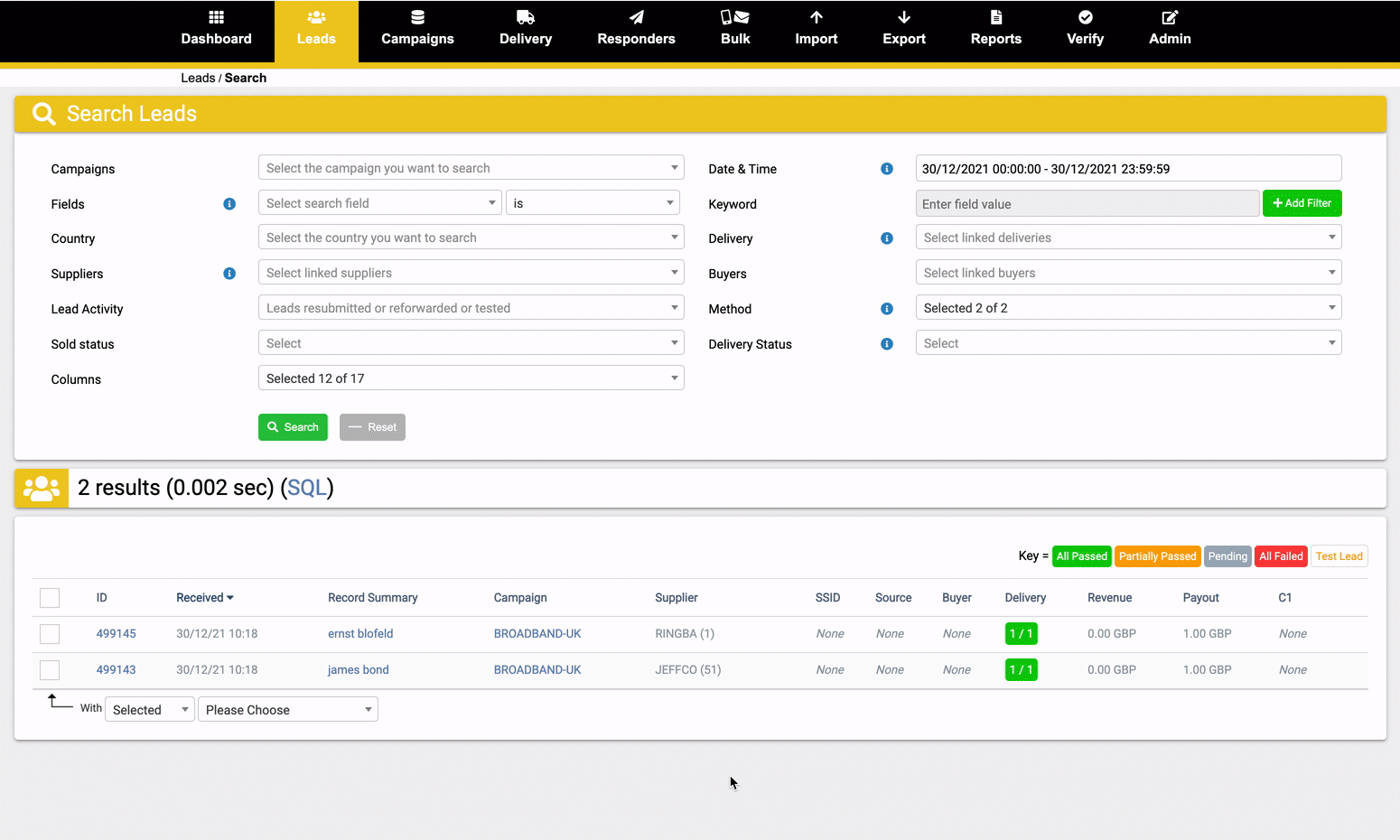This screenshot has height=840, width=1400.
Task: Click the Verify checkmark icon
Action: click(1086, 17)
